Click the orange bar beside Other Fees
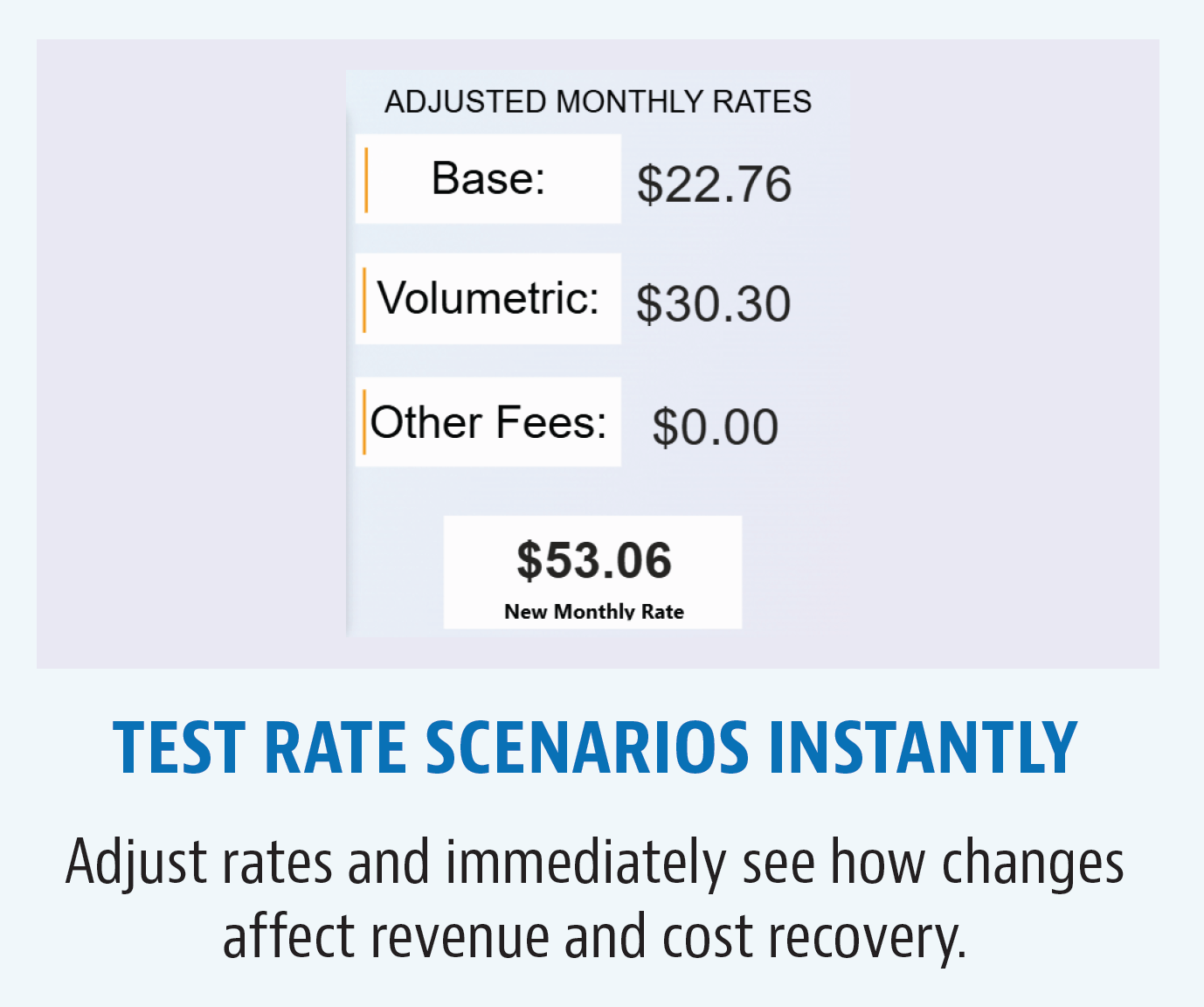Screen dimensions: 1204x1007 pyautogui.click(x=364, y=422)
